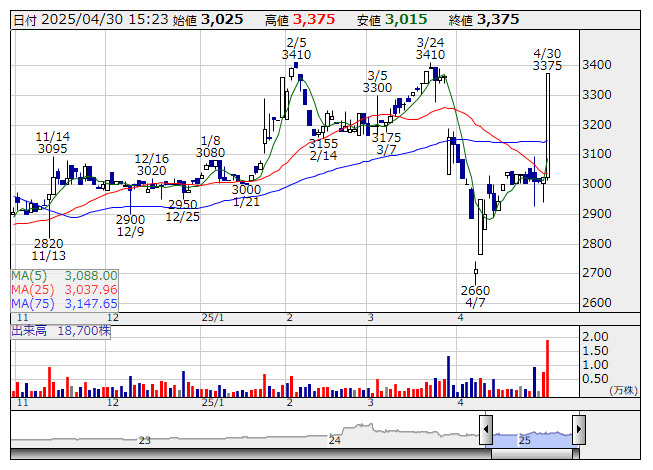Click the 2/5 3410 high label
The height and width of the screenshot is (470, 653).
(x=296, y=49)
